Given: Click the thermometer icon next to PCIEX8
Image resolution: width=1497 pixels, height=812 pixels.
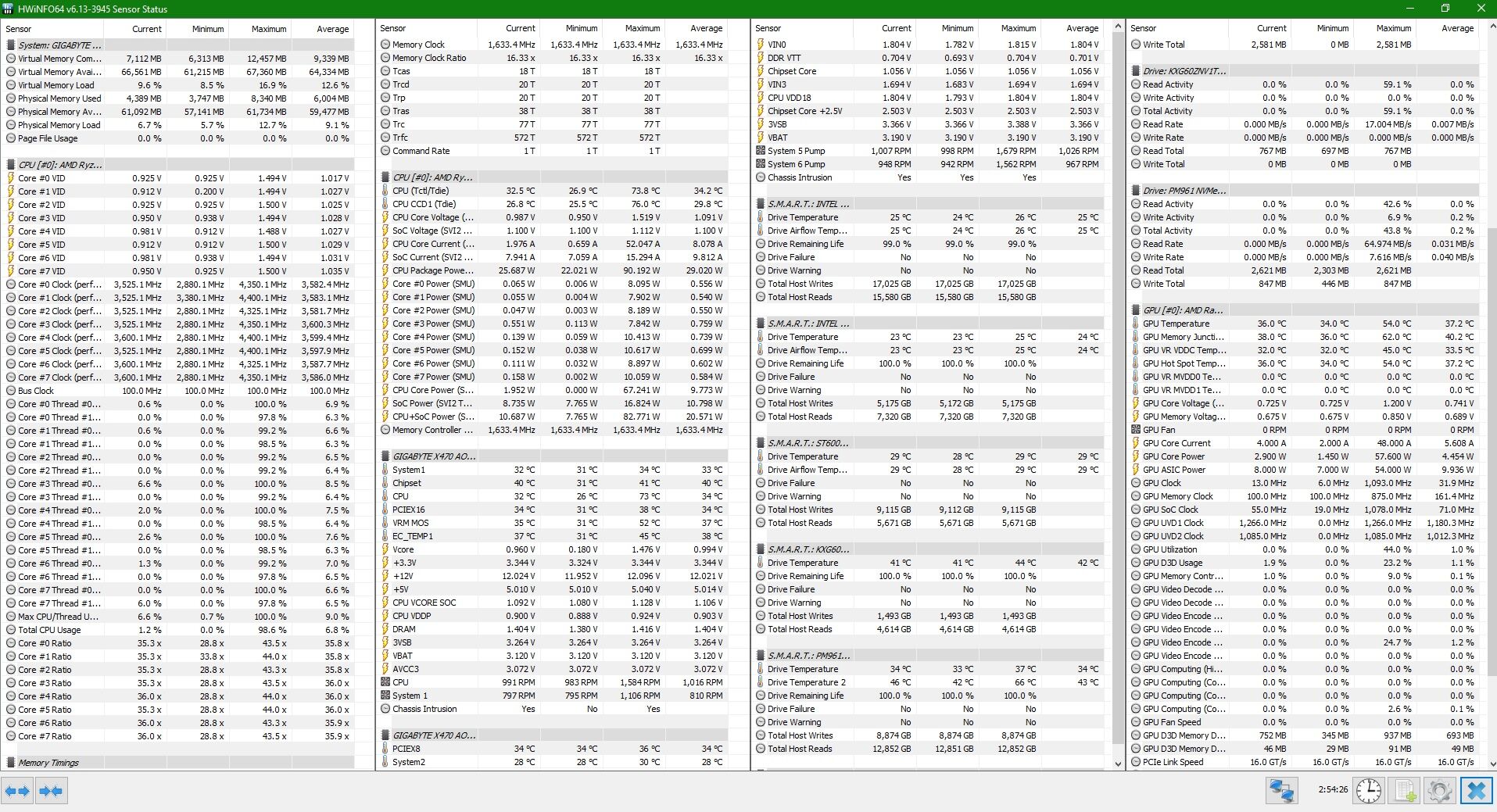Looking at the screenshot, I should point(385,749).
